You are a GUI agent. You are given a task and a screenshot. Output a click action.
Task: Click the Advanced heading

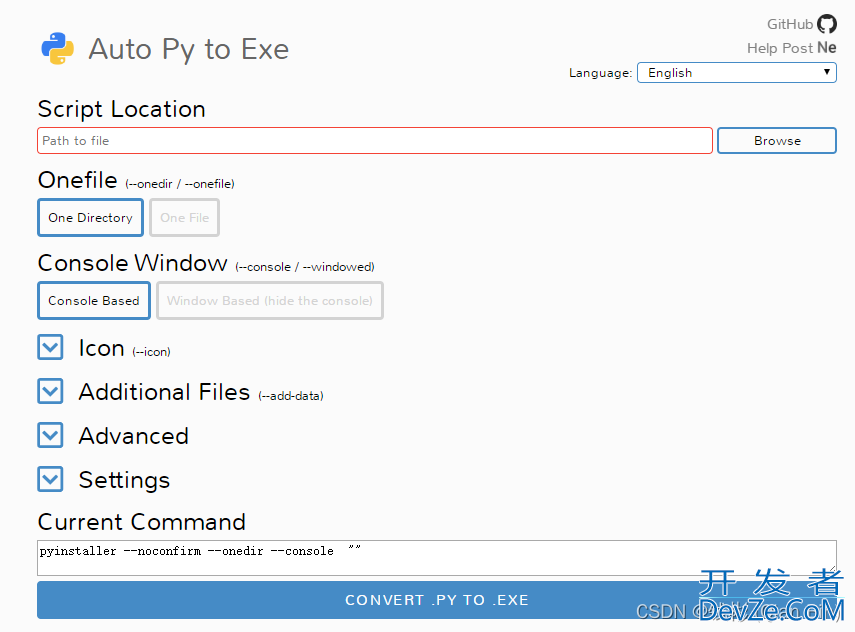[134, 436]
